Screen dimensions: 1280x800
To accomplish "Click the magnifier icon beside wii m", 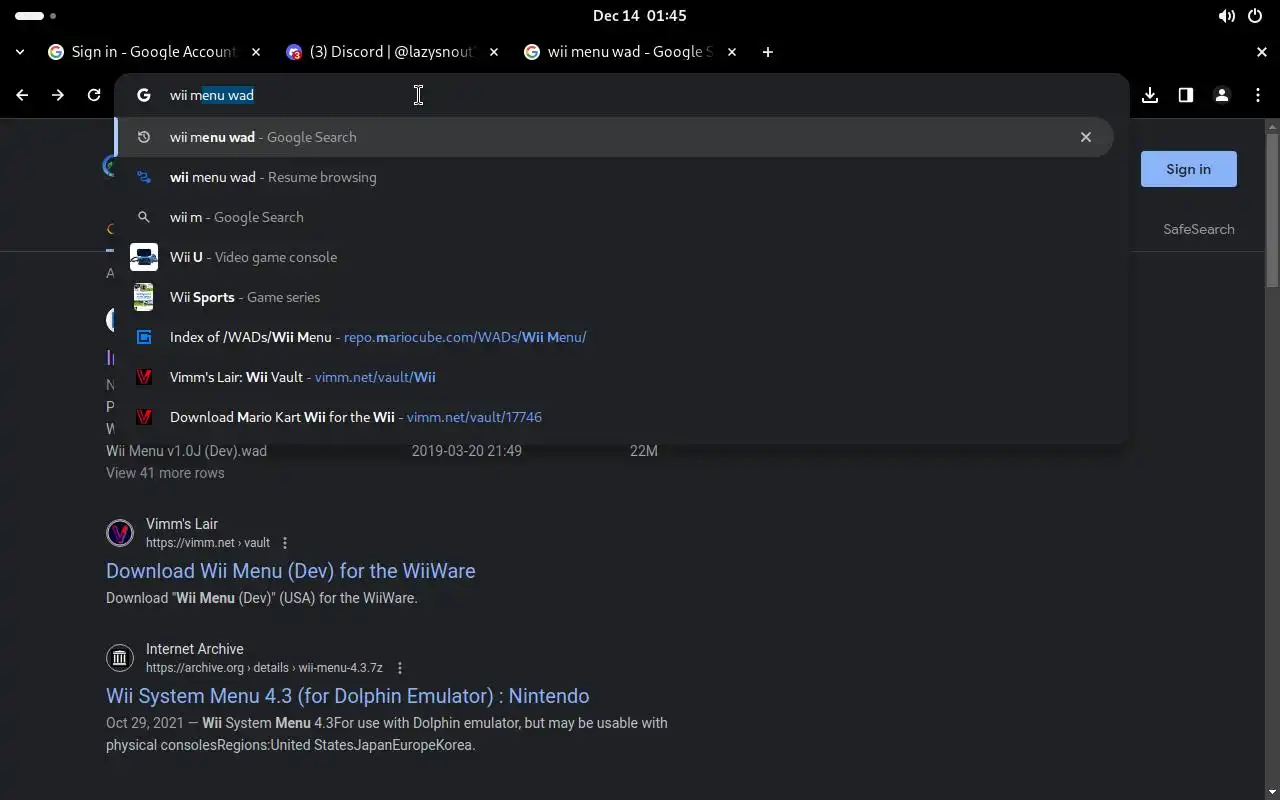I will point(144,217).
